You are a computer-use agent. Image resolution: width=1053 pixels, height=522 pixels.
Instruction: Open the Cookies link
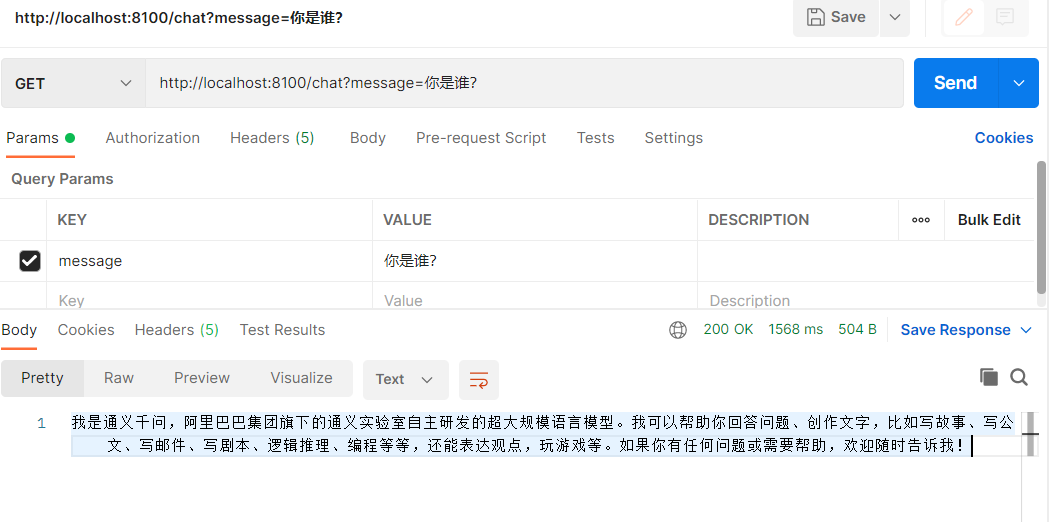[1004, 138]
